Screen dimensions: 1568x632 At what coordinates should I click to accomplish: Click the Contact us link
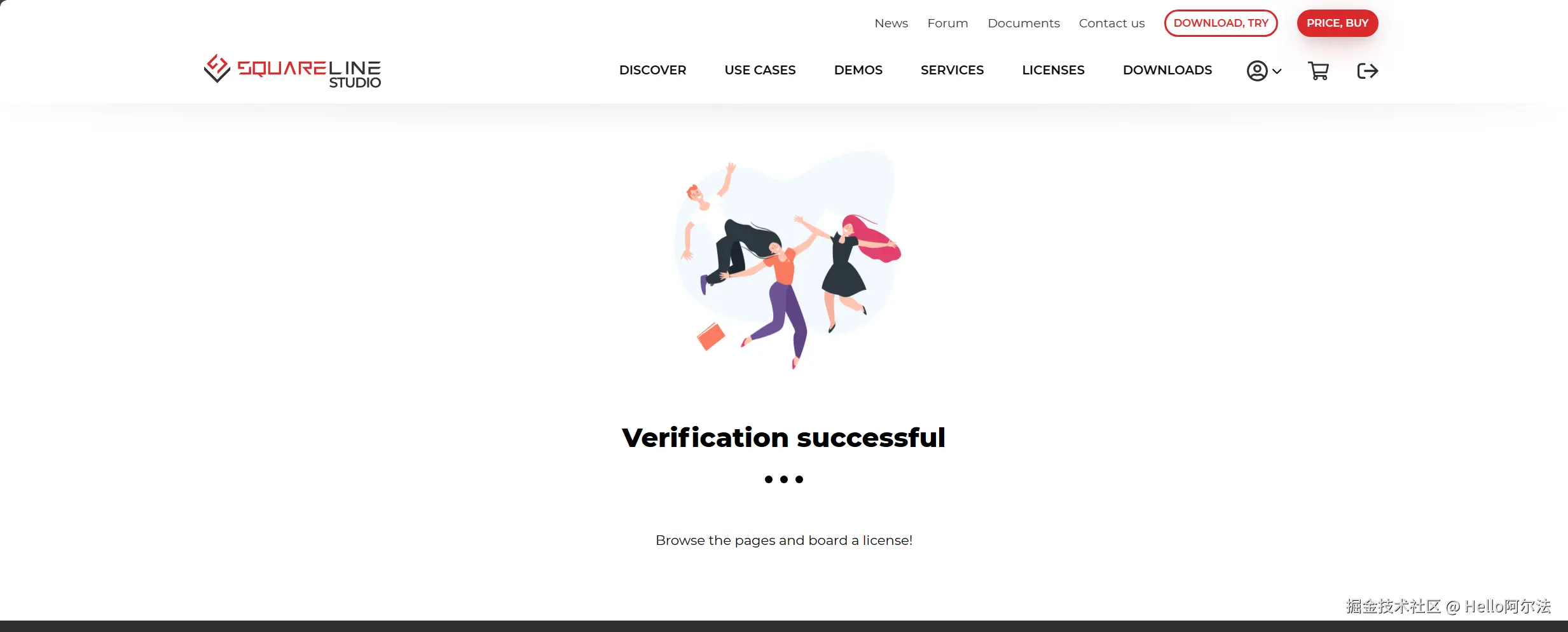pyautogui.click(x=1111, y=24)
